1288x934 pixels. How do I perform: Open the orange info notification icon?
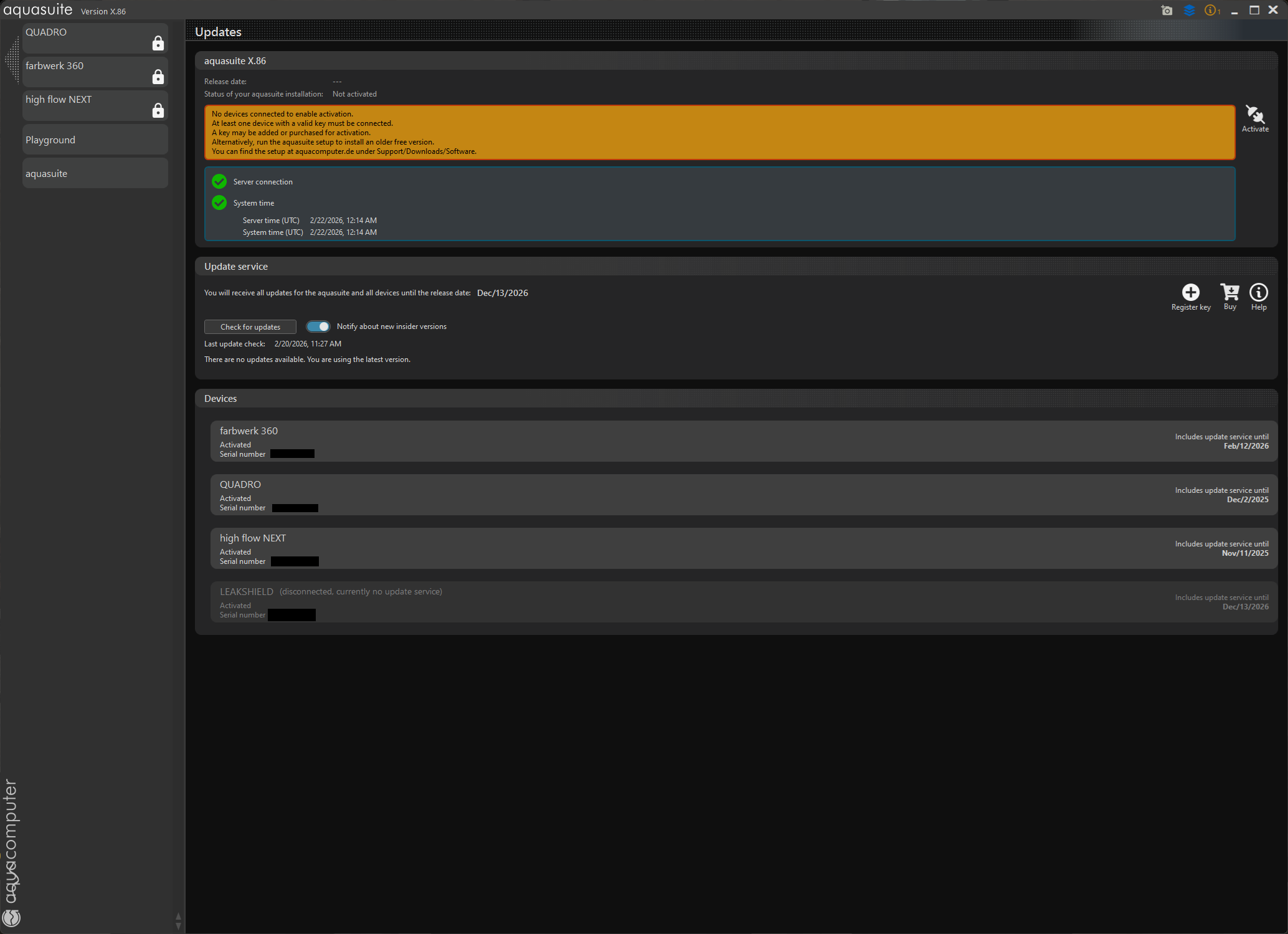1211,11
